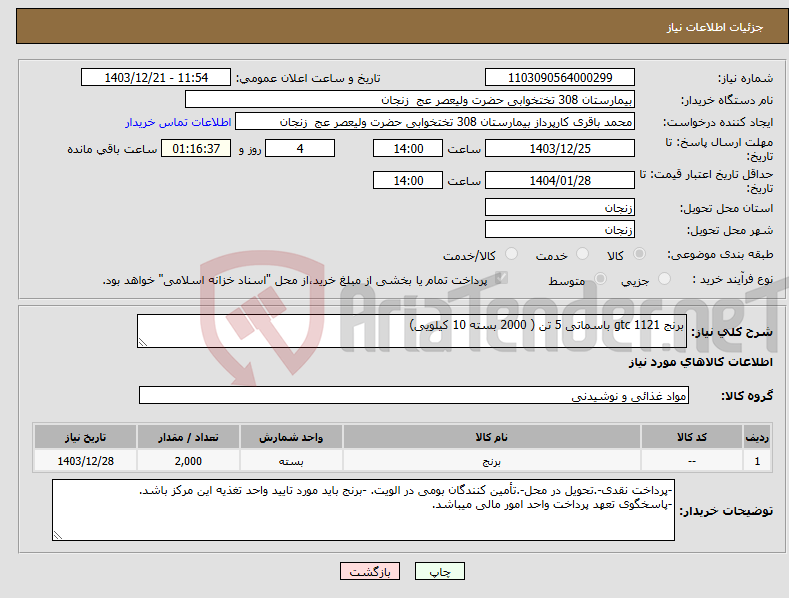Click the 1403/12/28 need date cell
789x598 pixels.
tap(86, 461)
